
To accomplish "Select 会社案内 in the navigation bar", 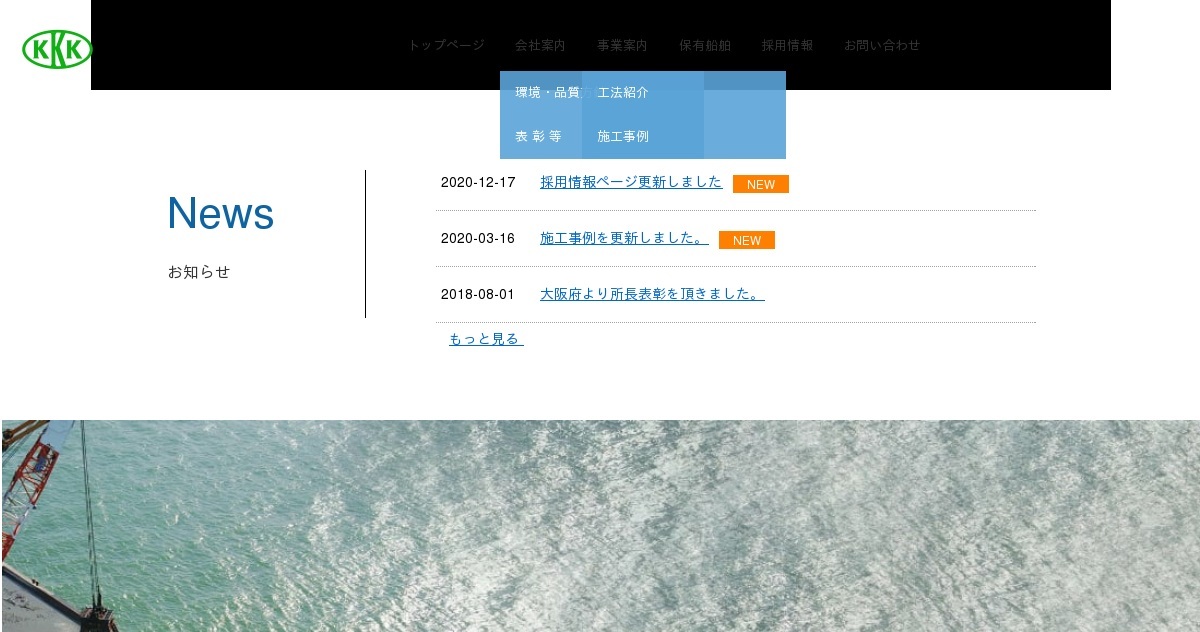I will [540, 45].
